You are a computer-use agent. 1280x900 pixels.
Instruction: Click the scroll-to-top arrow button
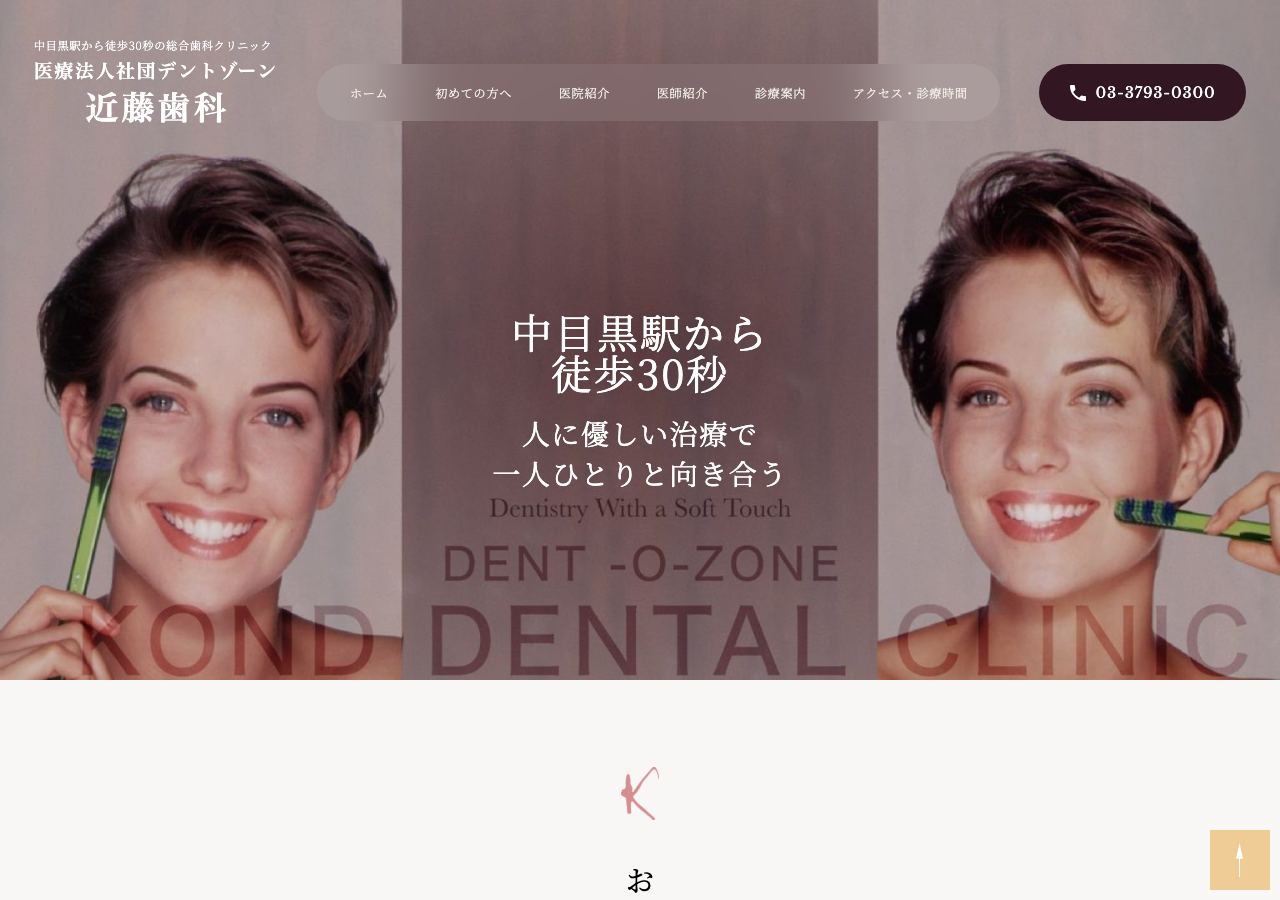tap(1240, 860)
